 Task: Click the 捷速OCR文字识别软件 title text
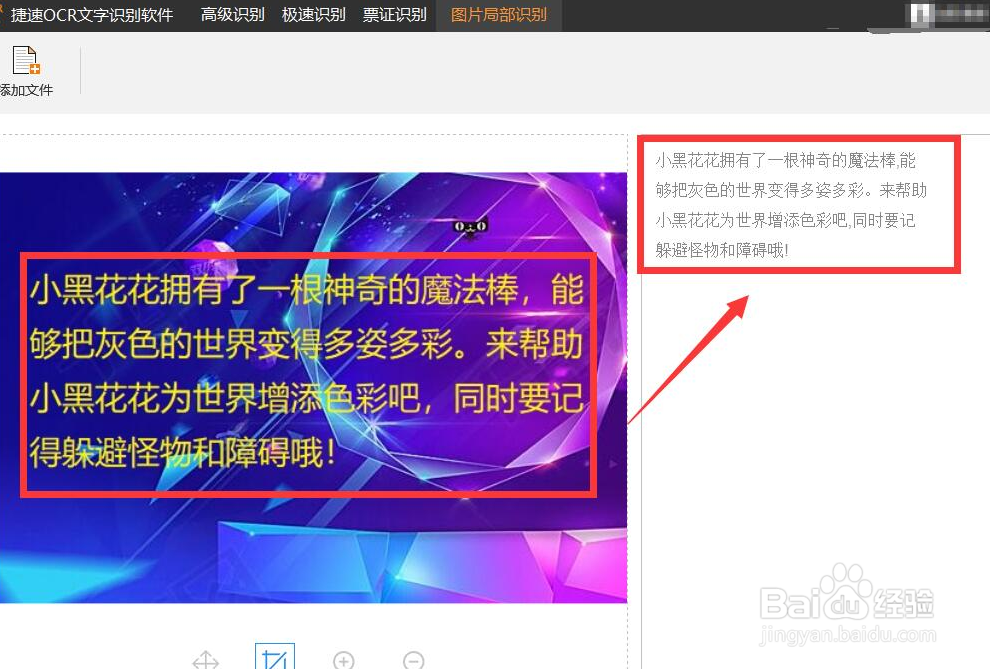pyautogui.click(x=94, y=15)
